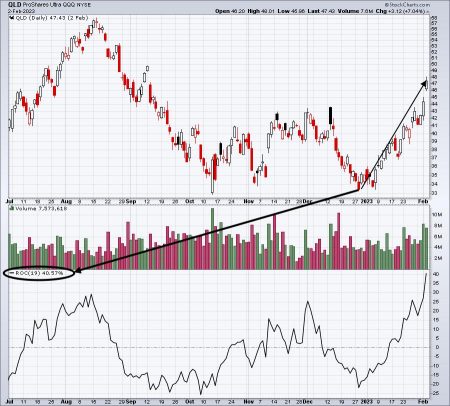Screen dimensions: 450x406
Task: Click the black candle near Nov 14
Action: (x=277, y=117)
